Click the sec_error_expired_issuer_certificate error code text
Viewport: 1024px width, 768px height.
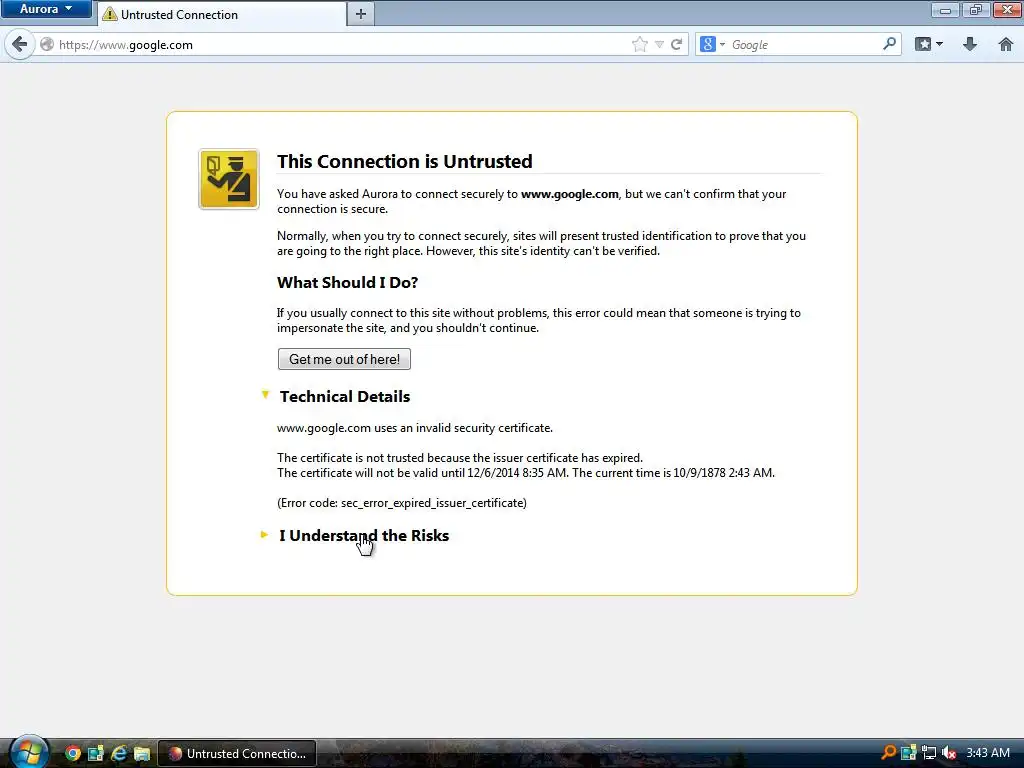(x=434, y=503)
